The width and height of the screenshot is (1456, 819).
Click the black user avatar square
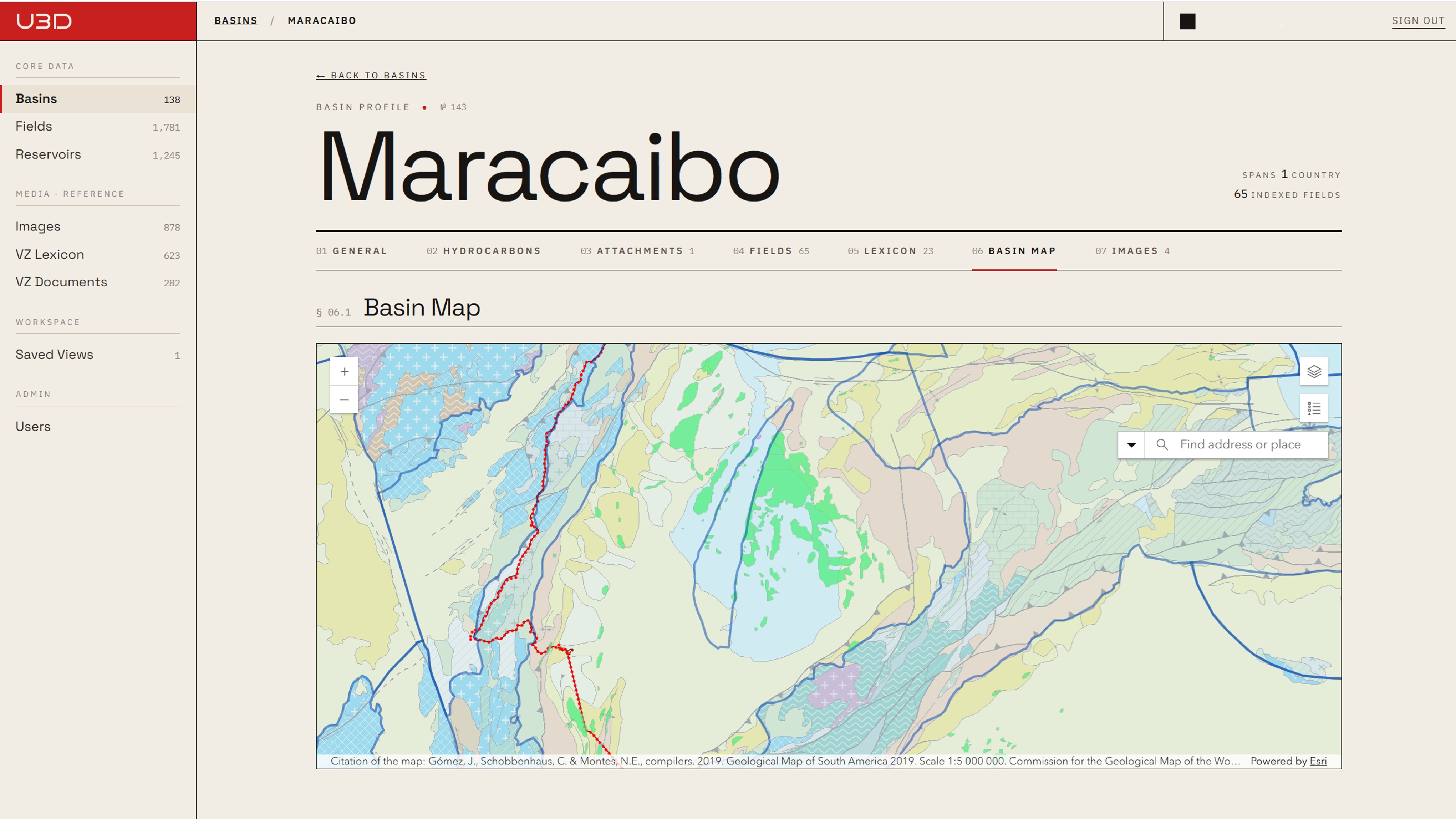click(1187, 21)
